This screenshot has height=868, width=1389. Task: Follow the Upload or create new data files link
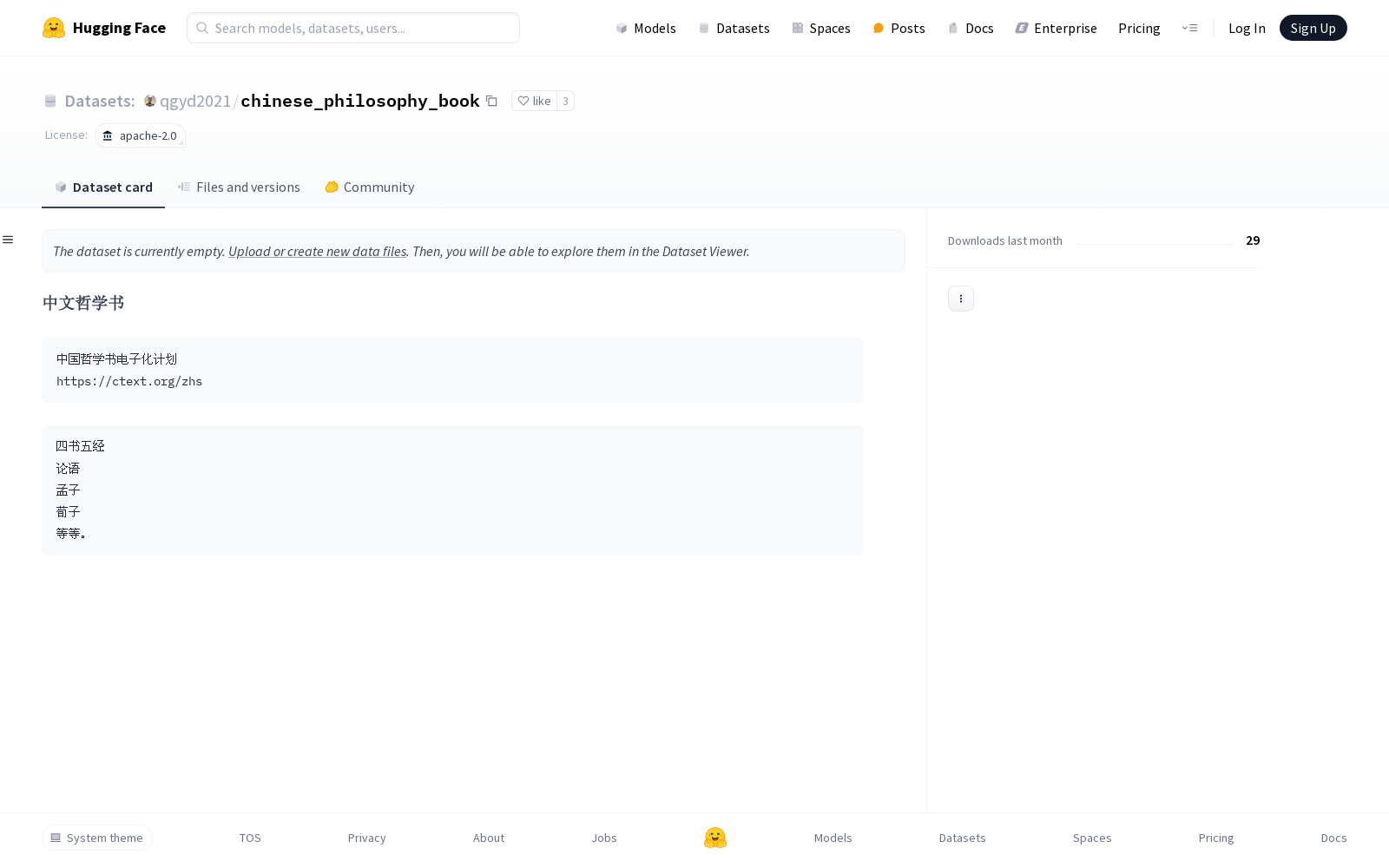coord(317,252)
